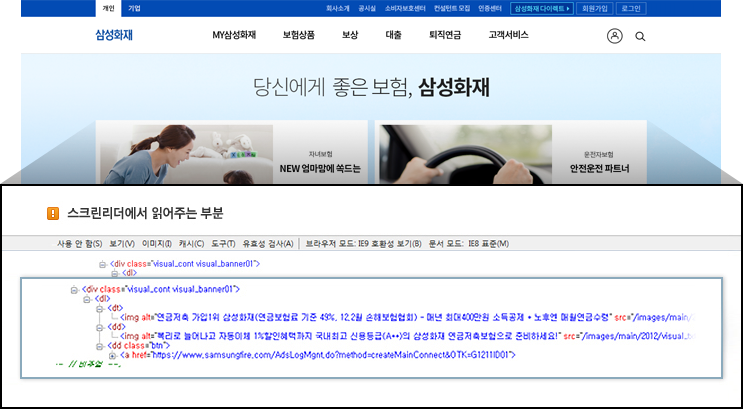Image resolution: width=743 pixels, height=409 pixels.
Task: Open the 운전자보험 steering wheel banner image
Action: (x=465, y=155)
